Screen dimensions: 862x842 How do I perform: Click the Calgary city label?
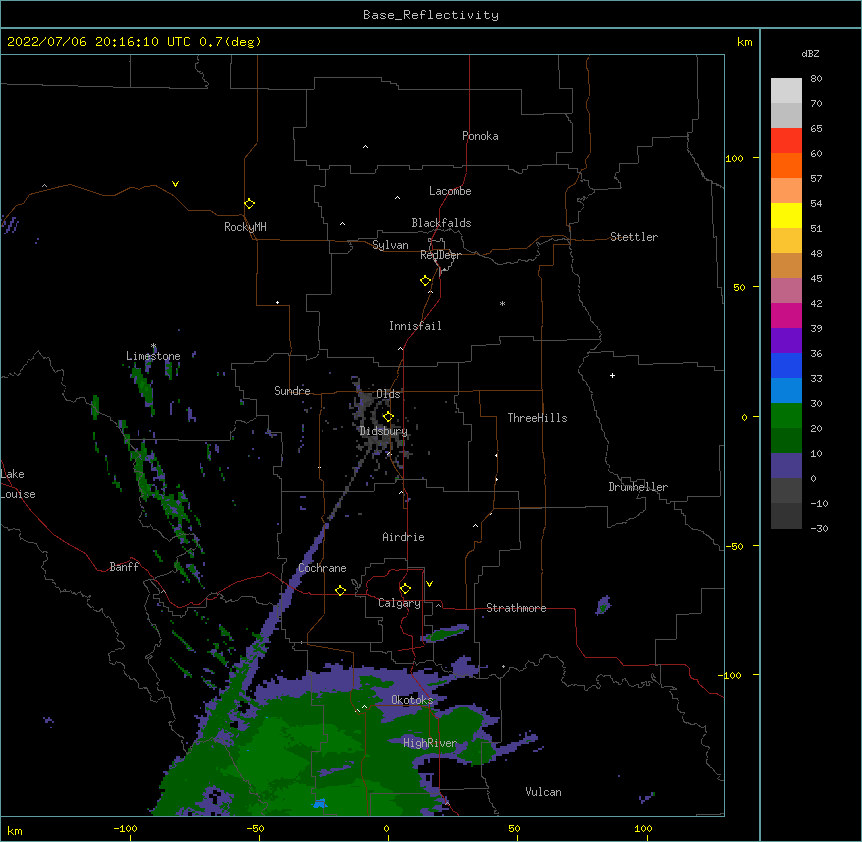[399, 603]
